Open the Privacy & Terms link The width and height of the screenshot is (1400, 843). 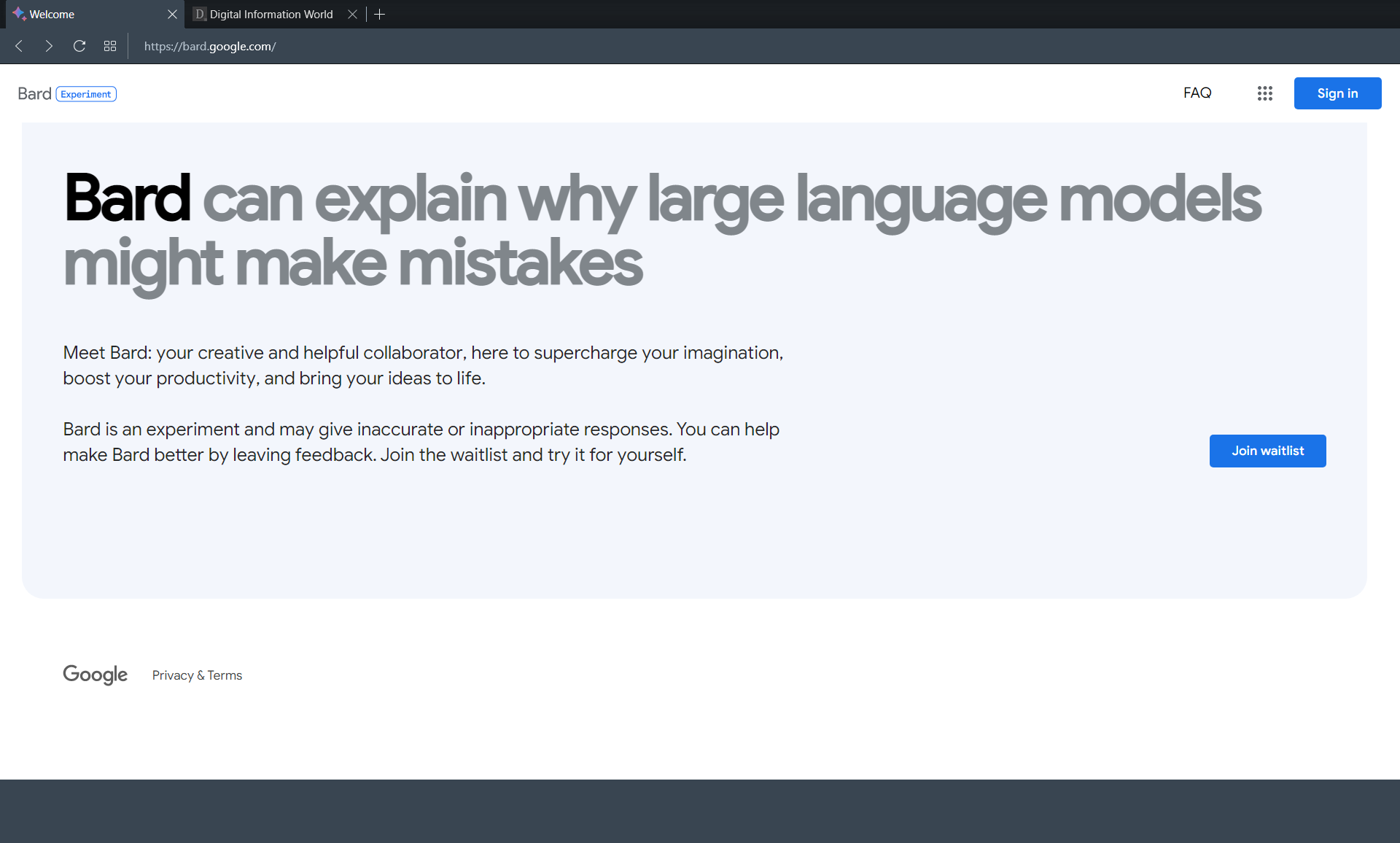[x=197, y=675]
